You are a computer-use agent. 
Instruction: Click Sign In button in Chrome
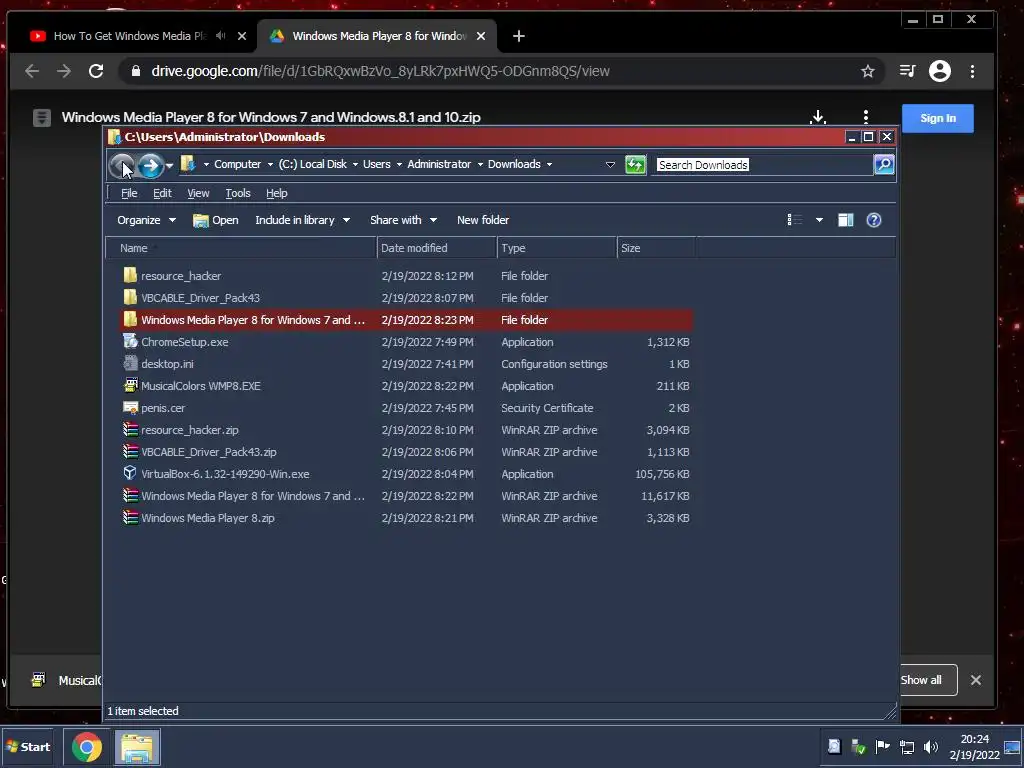pos(938,118)
